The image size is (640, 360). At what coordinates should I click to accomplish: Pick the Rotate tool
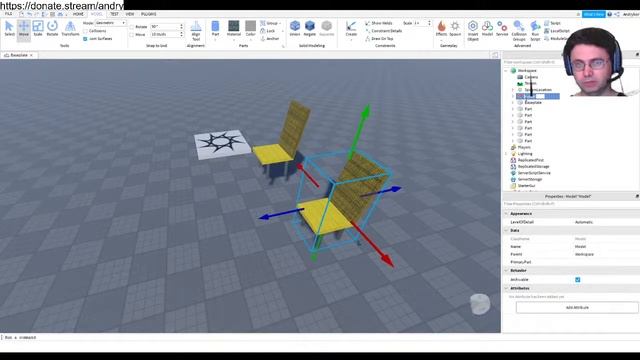click(52, 29)
